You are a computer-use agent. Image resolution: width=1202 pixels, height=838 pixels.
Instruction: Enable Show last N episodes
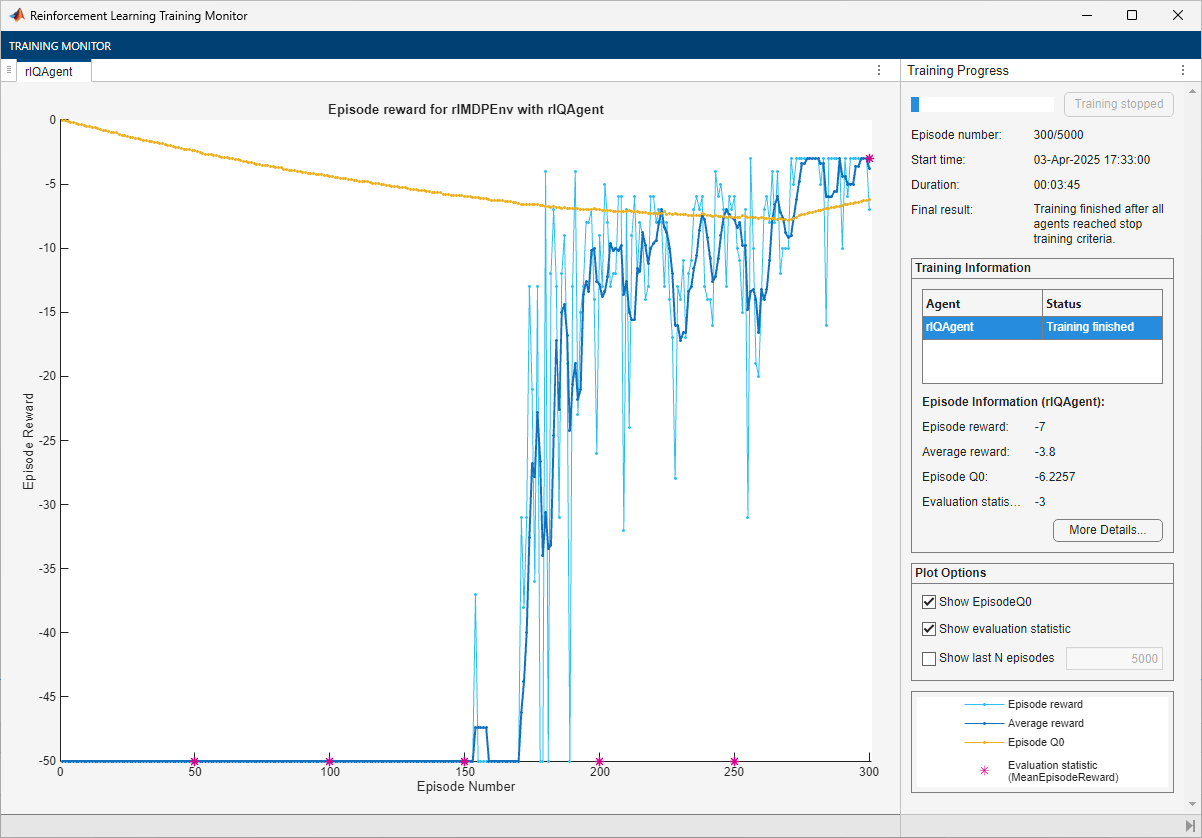tap(929, 658)
